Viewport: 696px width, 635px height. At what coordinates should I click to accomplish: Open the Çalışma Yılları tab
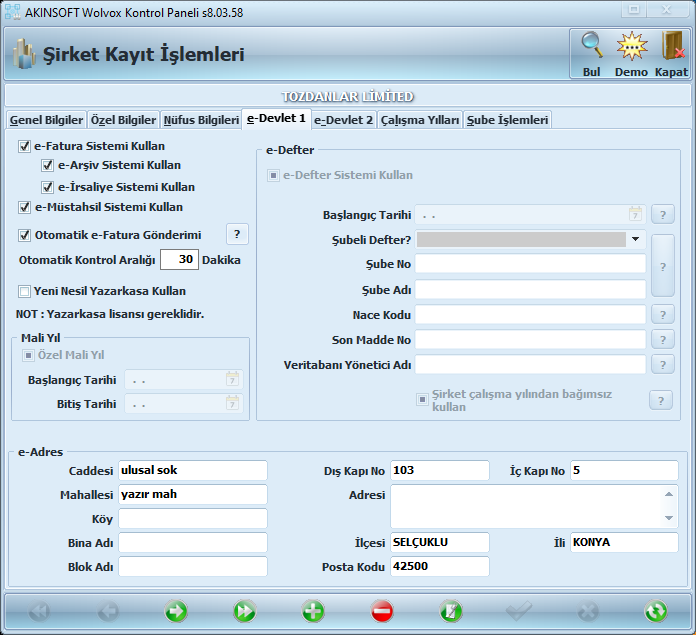420,120
